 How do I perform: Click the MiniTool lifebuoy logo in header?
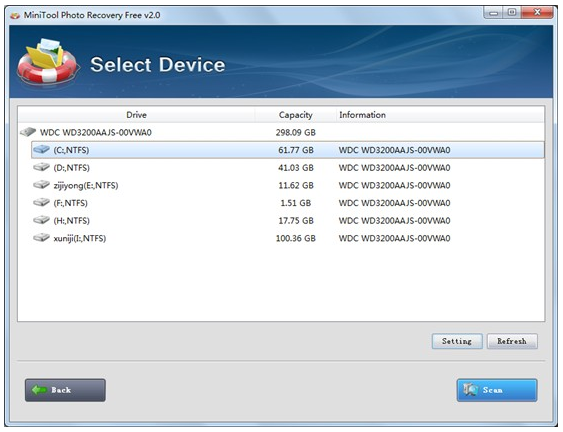click(x=48, y=63)
